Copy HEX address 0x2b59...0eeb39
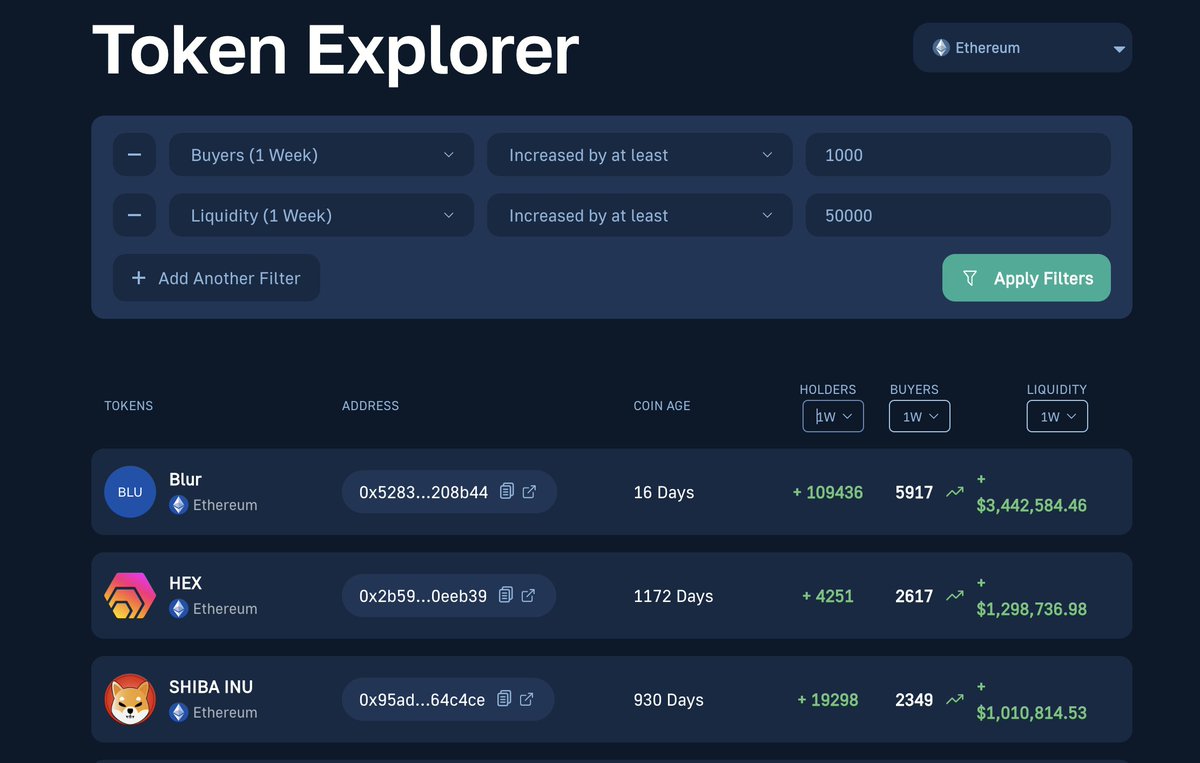The height and width of the screenshot is (763, 1200). (506, 595)
